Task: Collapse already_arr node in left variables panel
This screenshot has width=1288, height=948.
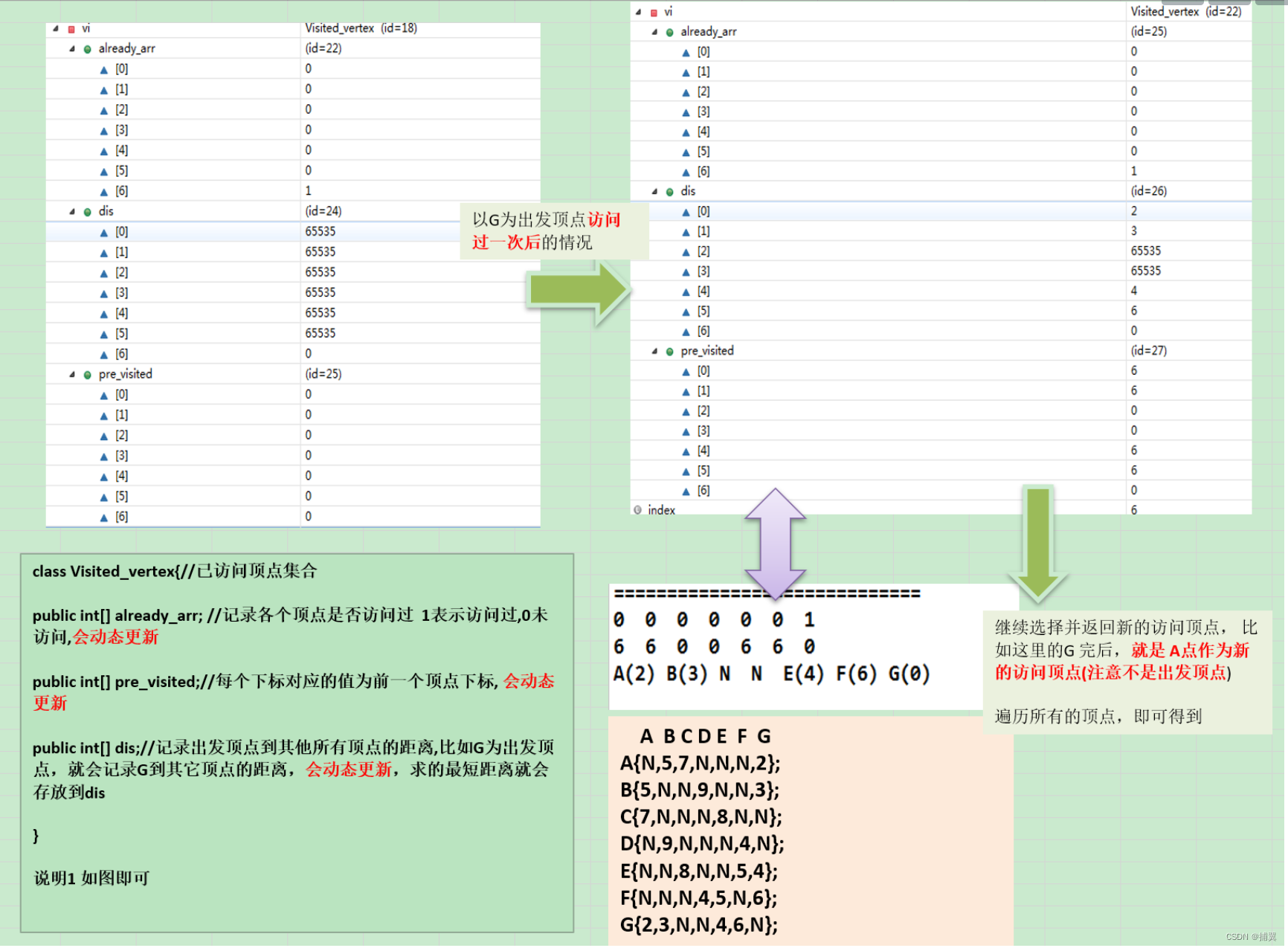Action: (x=72, y=48)
